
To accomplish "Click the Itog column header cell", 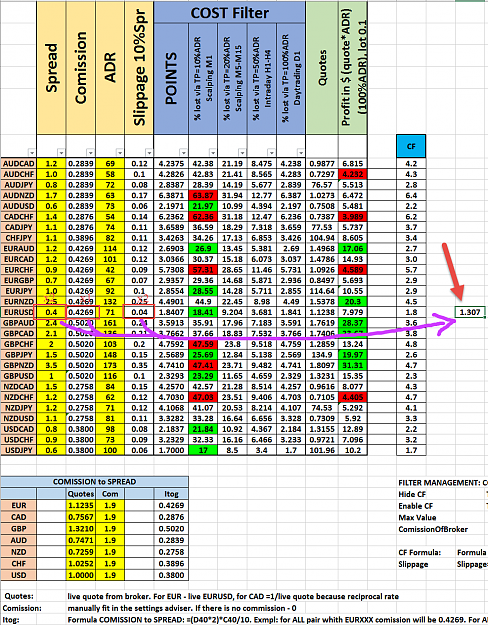I will 171,494.
